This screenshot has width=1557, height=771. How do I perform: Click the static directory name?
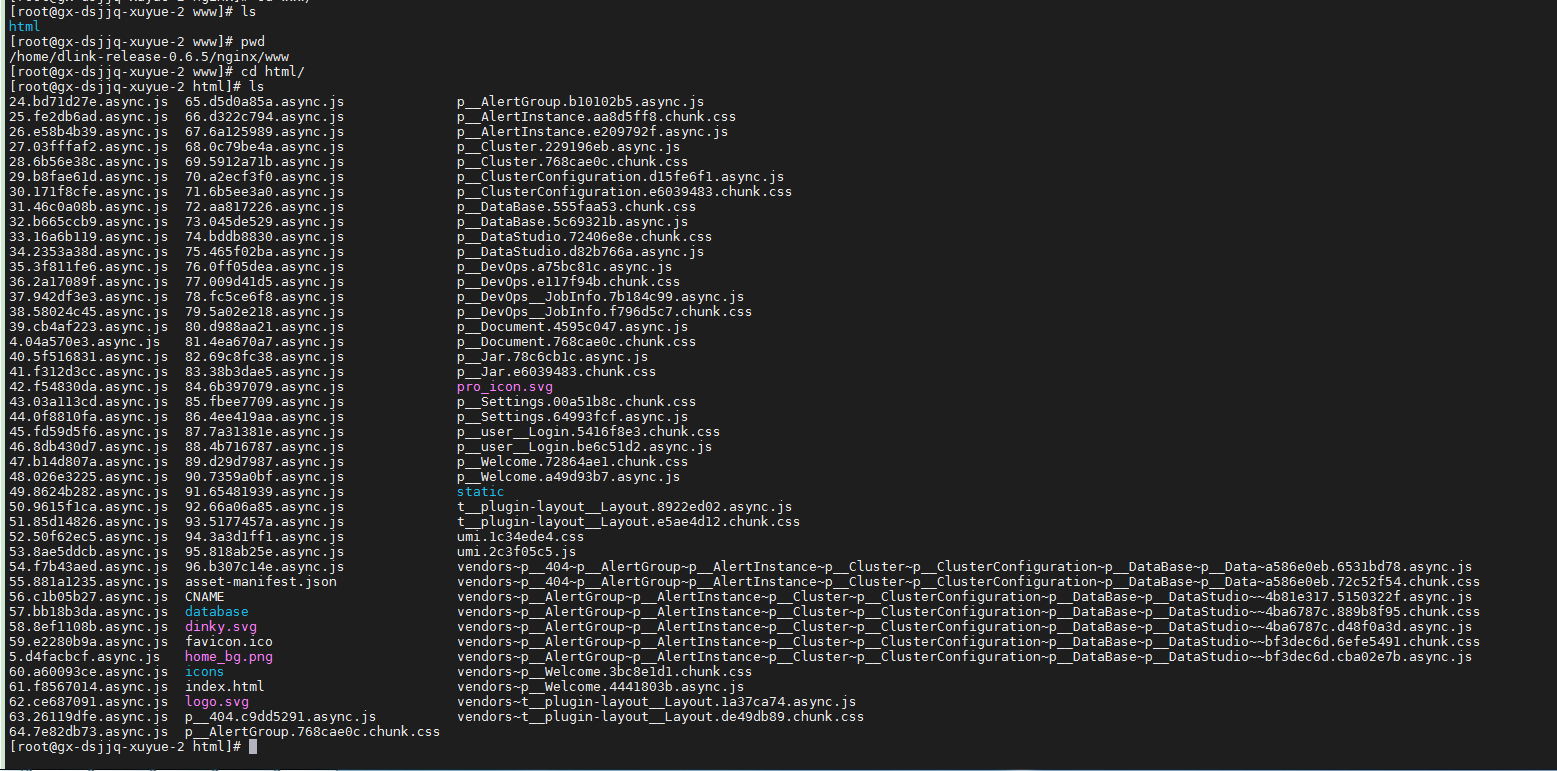tap(480, 492)
